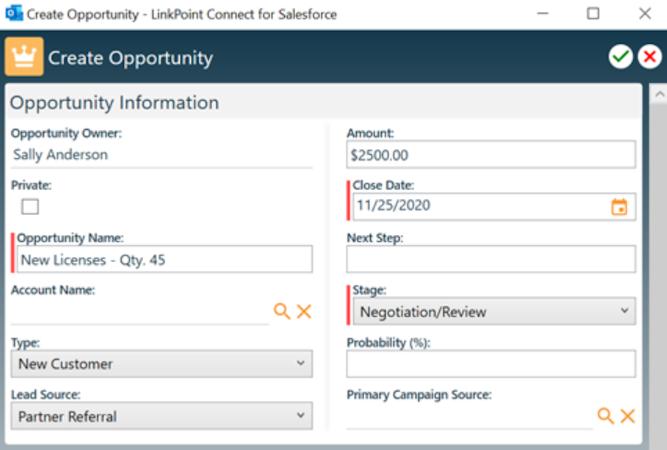Click the Amount input field
This screenshot has height=450, width=667.
pos(490,155)
